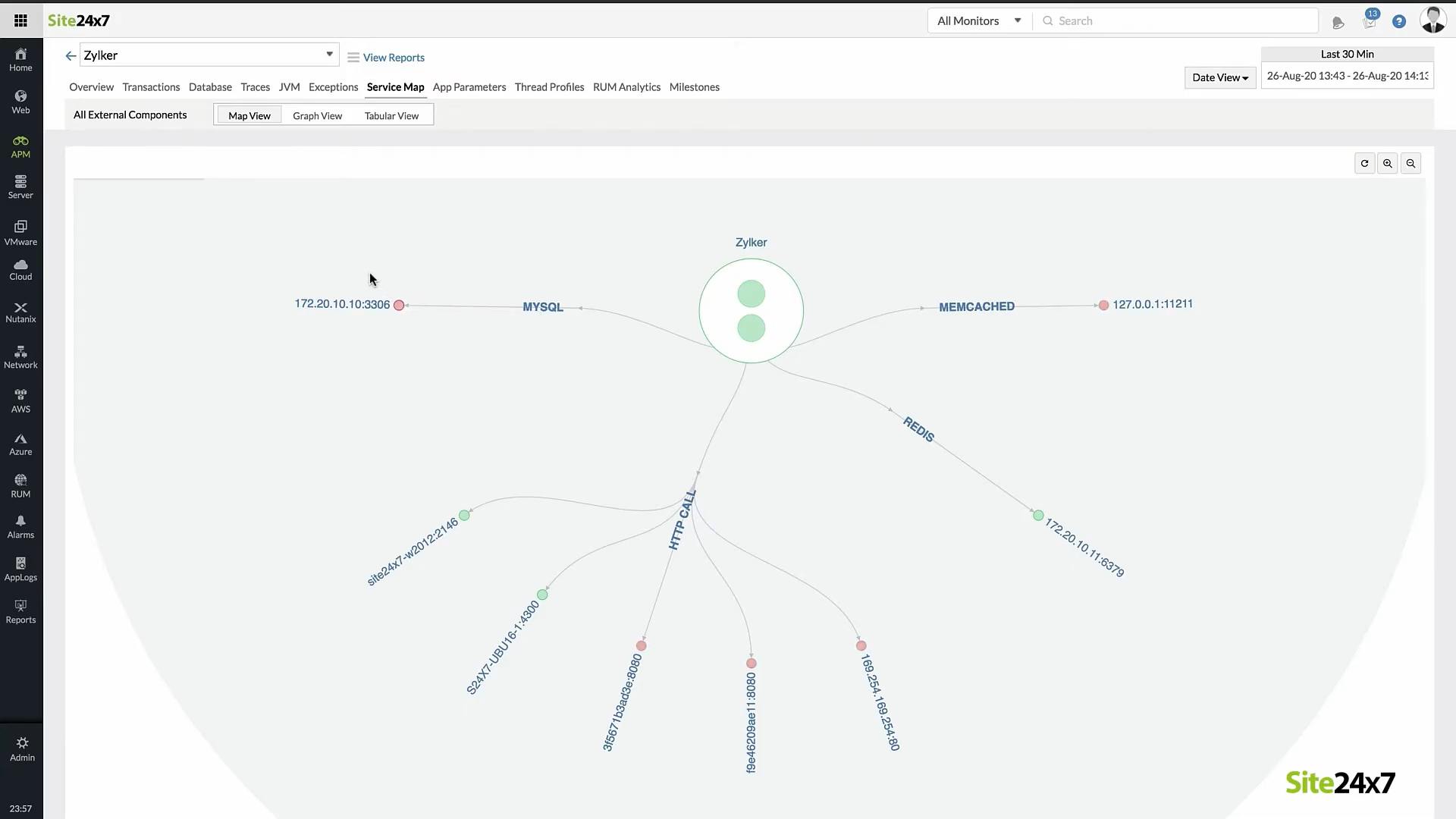Click the REDIS label on the map
Viewport: 1456px width, 819px height.
918,429
